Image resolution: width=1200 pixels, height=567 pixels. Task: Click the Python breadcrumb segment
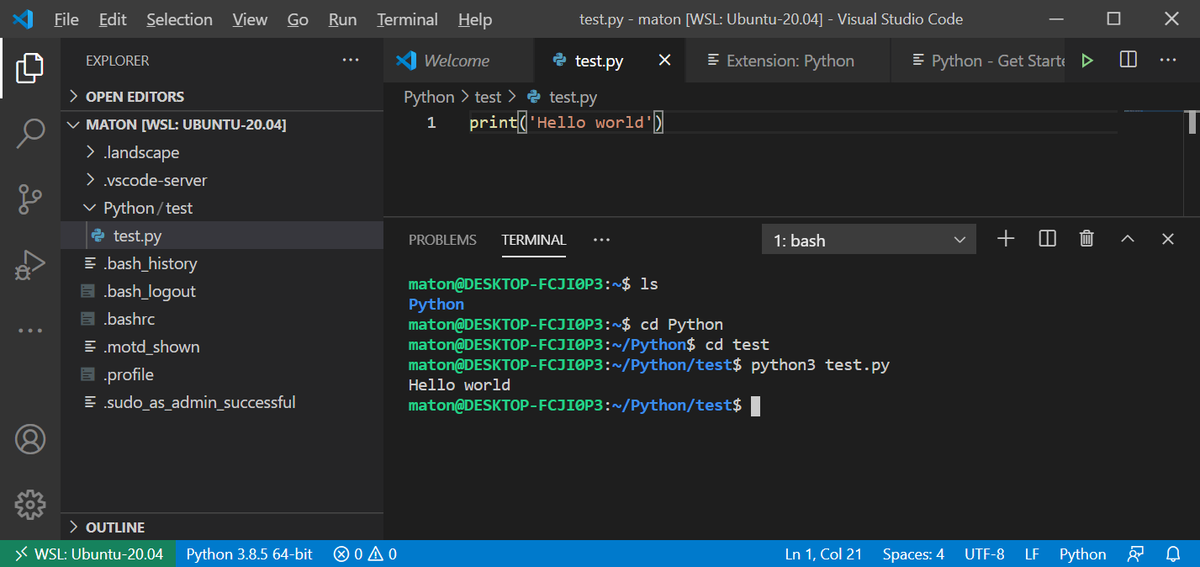[x=429, y=97]
